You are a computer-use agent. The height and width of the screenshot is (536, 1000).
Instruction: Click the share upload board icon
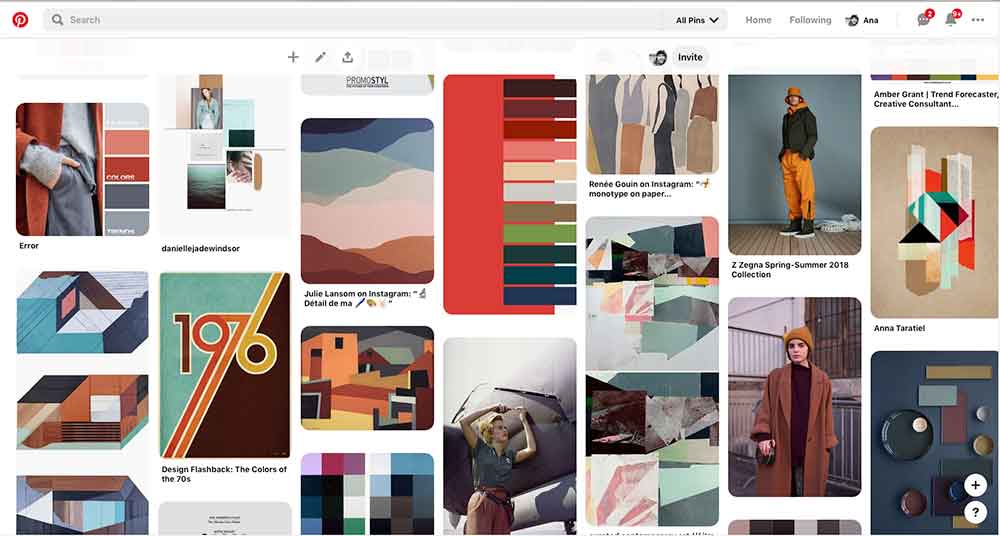348,57
